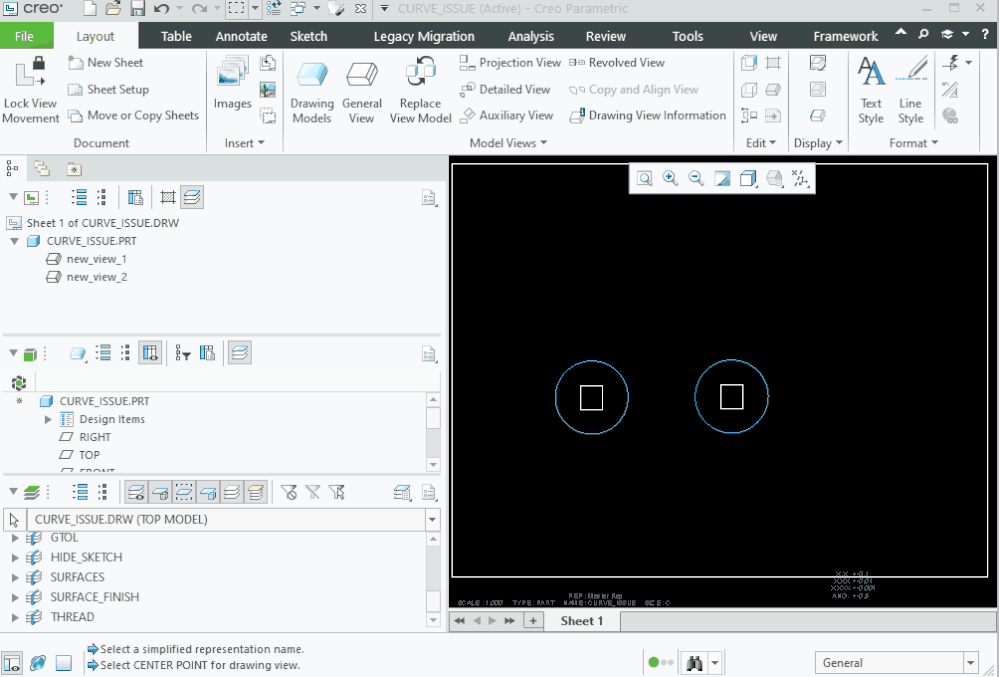The width and height of the screenshot is (999, 677).
Task: Open the CURVE_ISSUE.DRW top model dropdown
Action: pos(432,520)
